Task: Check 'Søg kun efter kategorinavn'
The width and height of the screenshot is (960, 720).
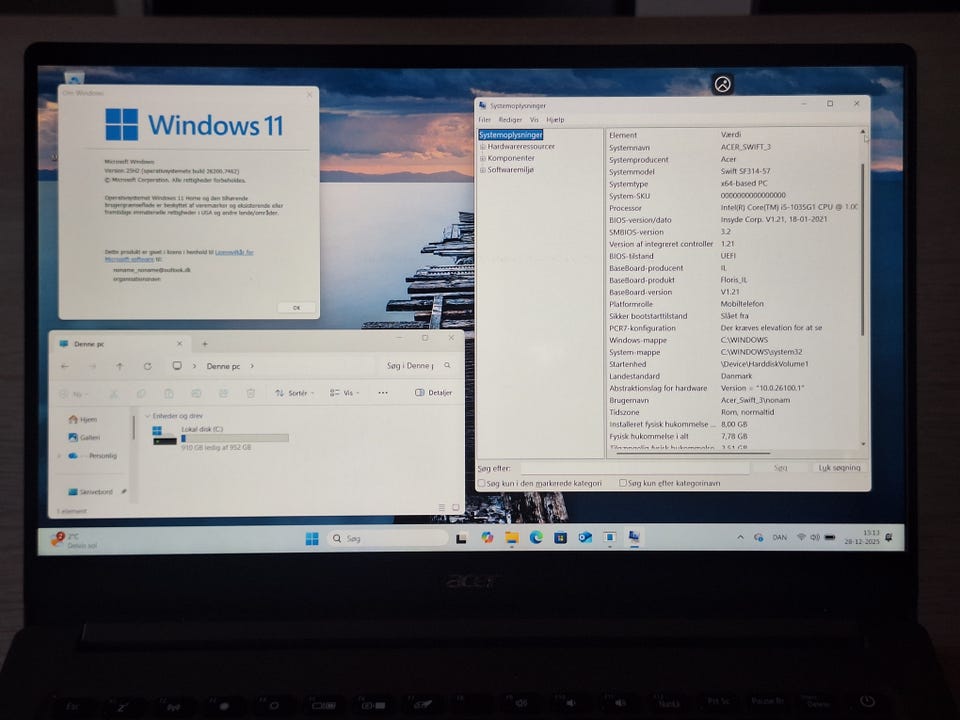Action: (x=623, y=483)
